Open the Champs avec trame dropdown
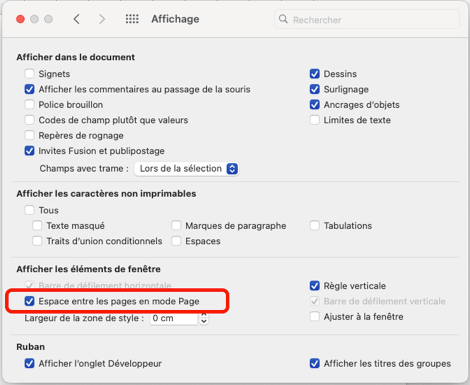Image resolution: width=470 pixels, height=385 pixels. tap(187, 169)
